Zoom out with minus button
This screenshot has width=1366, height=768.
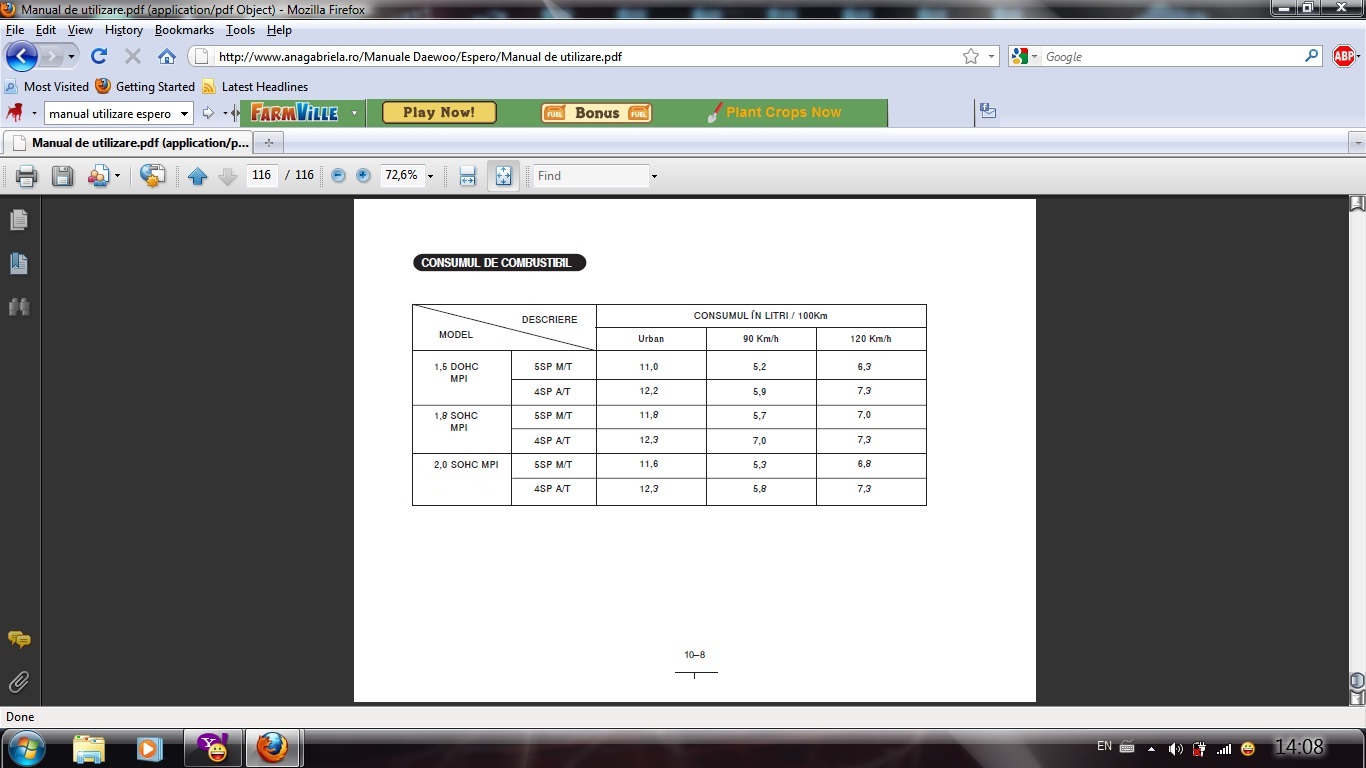tap(338, 176)
